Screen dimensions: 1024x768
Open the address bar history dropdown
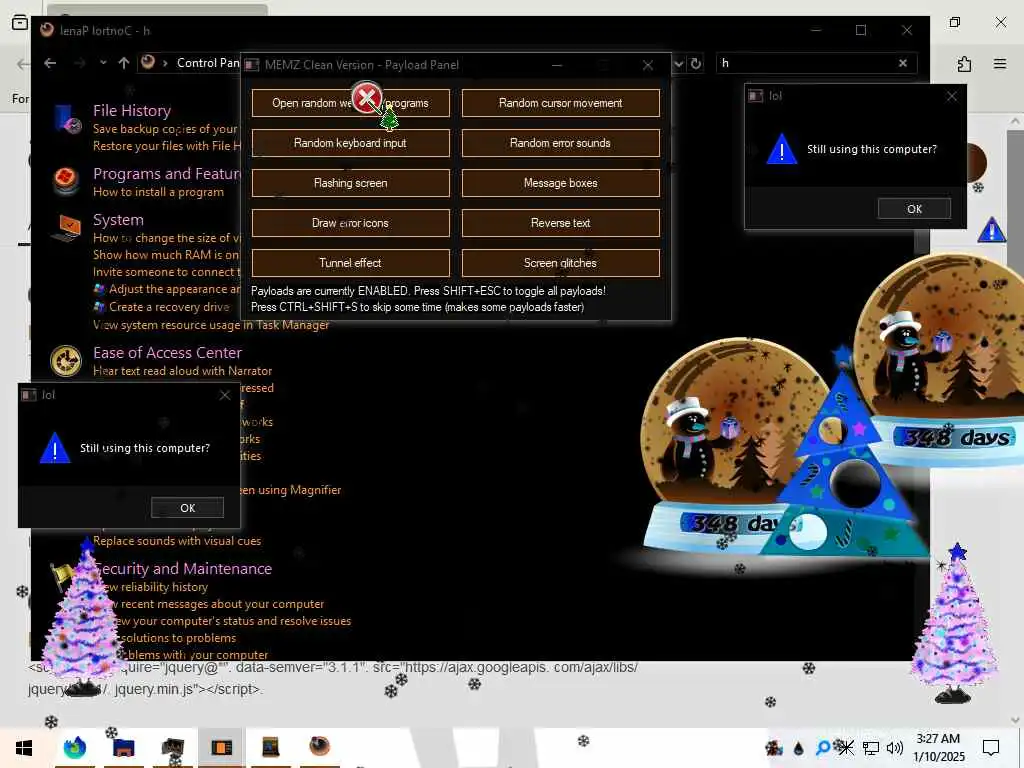tap(679, 63)
